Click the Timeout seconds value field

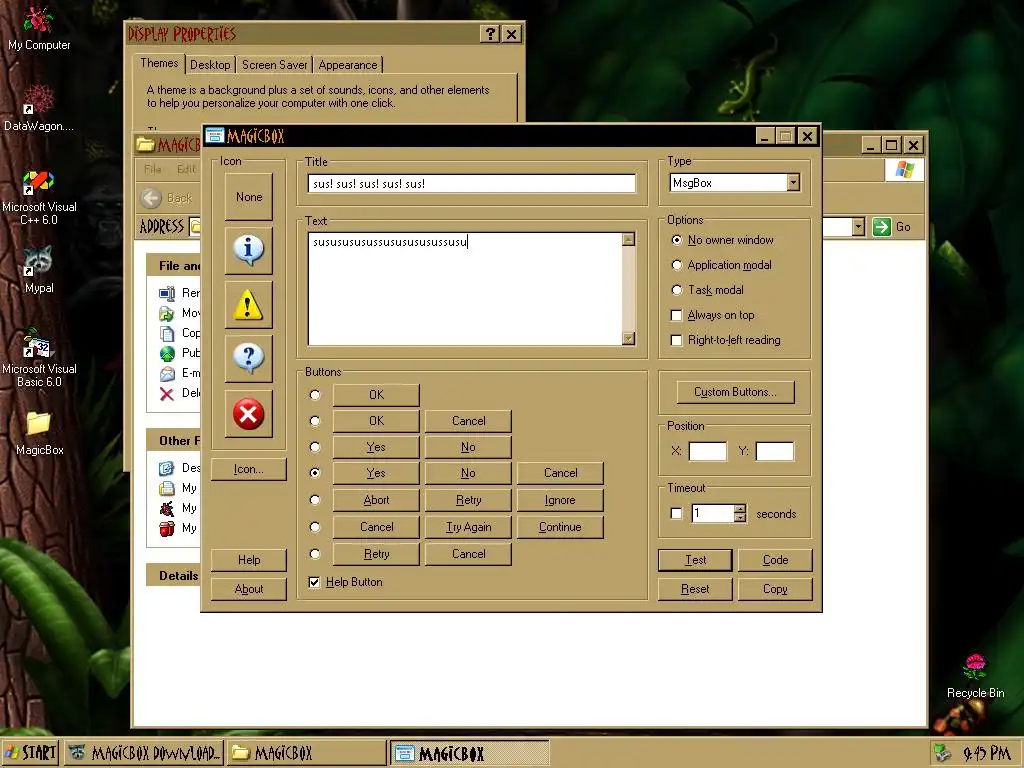click(x=712, y=513)
